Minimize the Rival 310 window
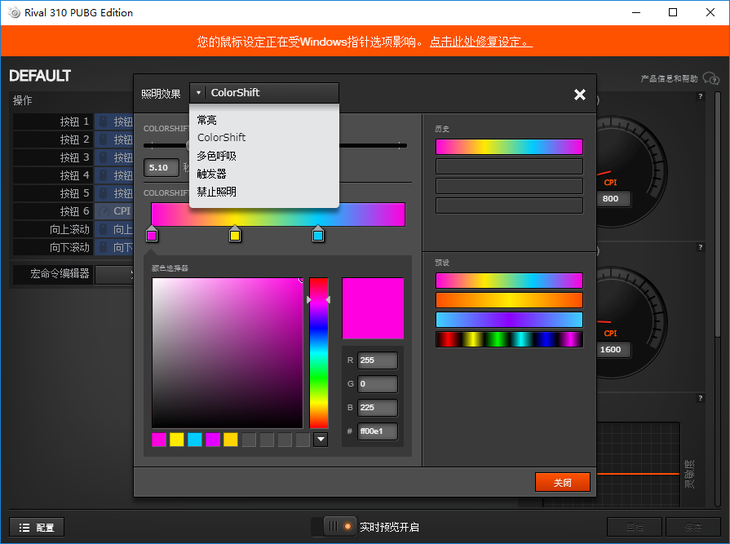 pyautogui.click(x=636, y=13)
